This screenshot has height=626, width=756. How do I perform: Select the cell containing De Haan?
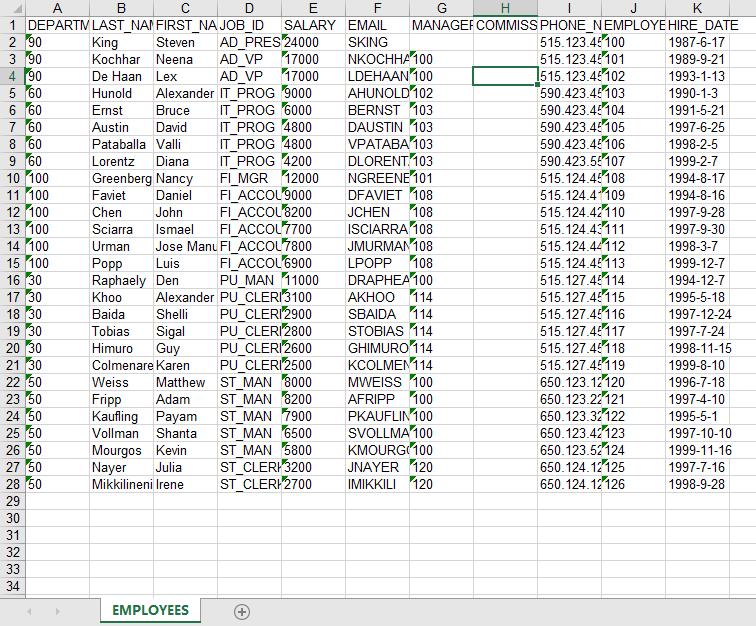122,76
